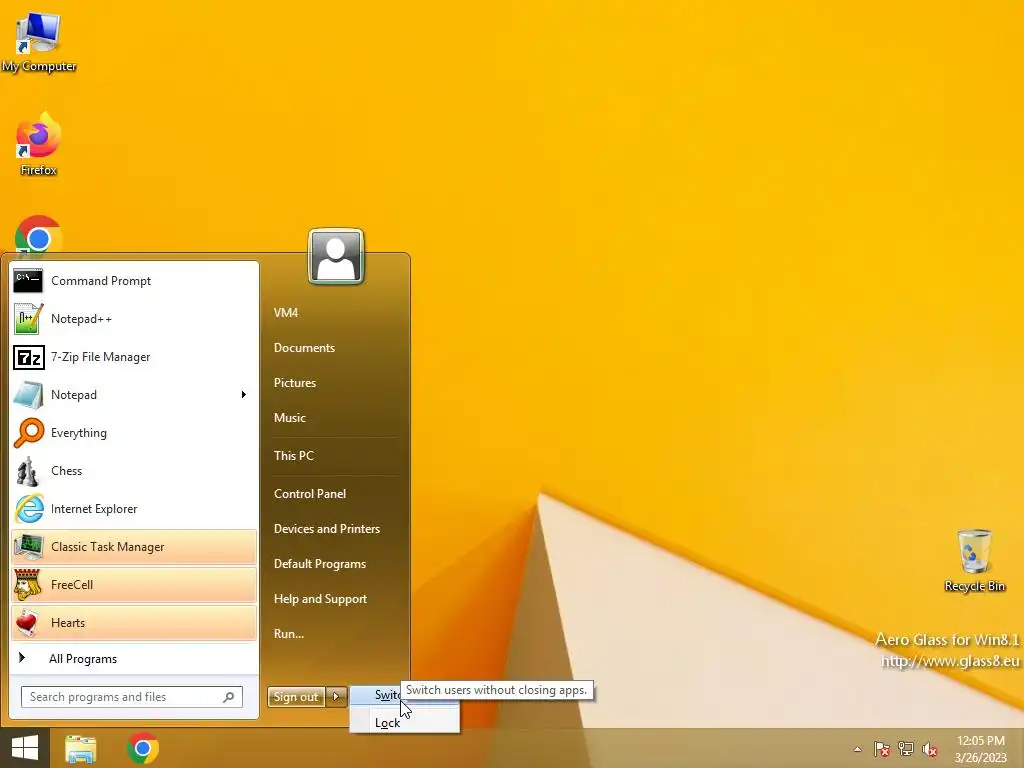Click the "Classic Task Manager" label text

(108, 547)
